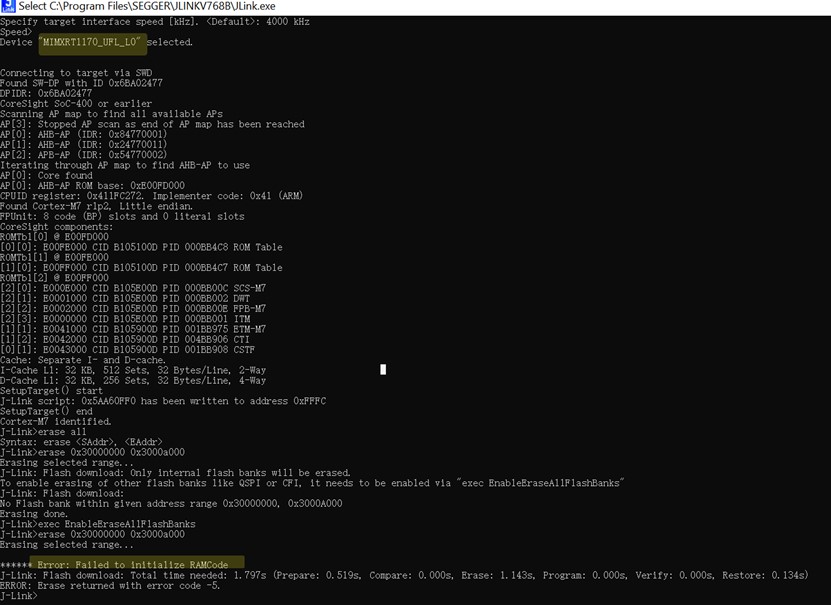Click the highlighted MIMXRT1170_UFL_L0 device name
831x605 pixels.
(92, 43)
